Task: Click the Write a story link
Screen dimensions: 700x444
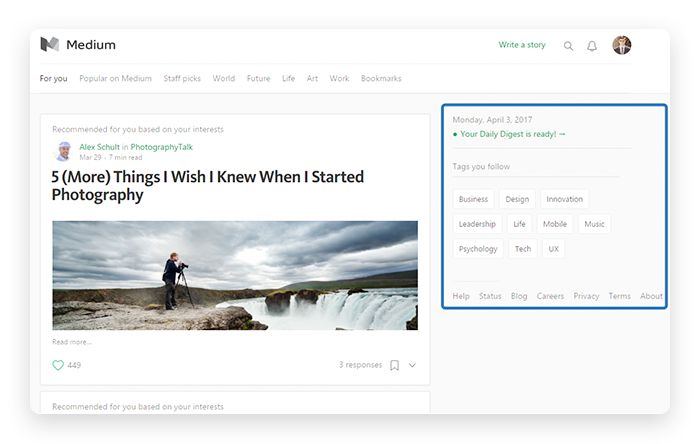Action: pos(522,45)
